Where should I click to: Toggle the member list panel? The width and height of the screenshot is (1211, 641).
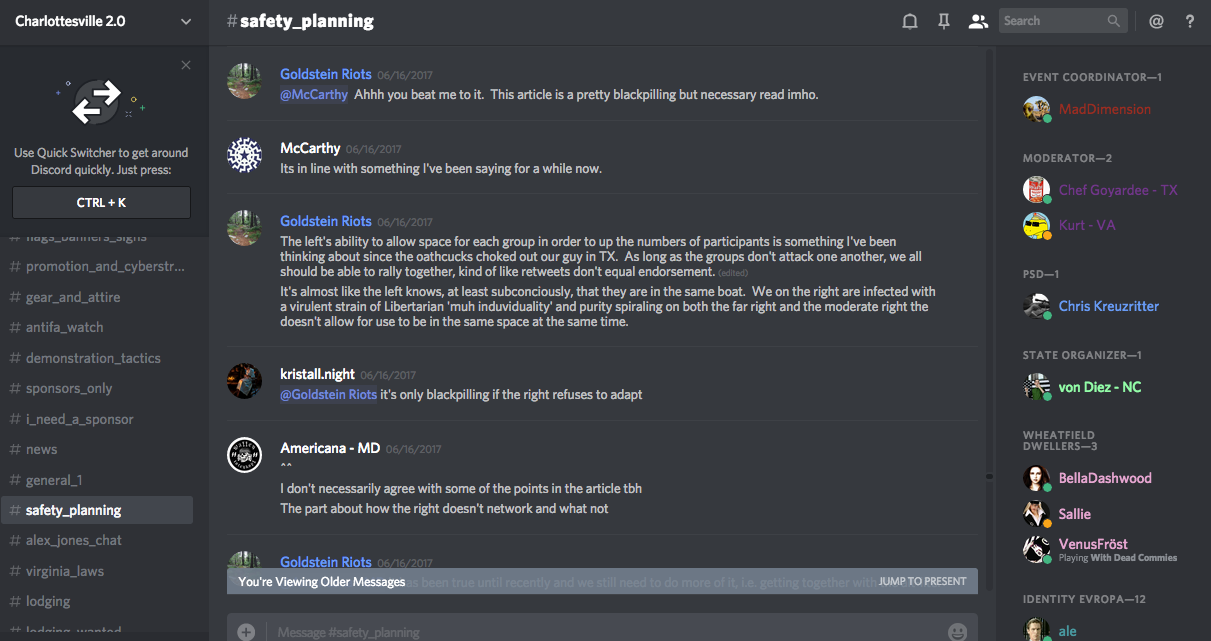tap(978, 21)
